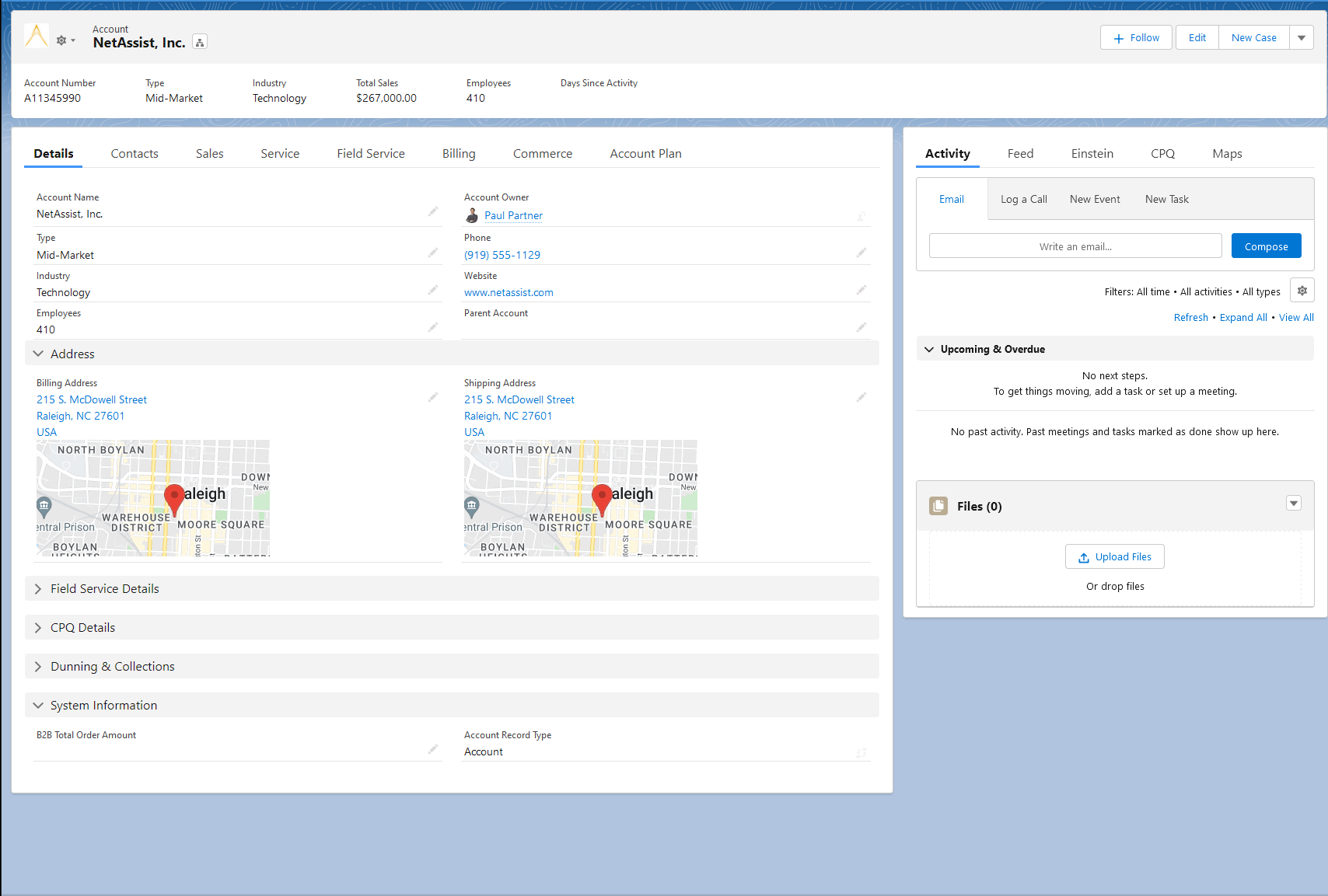Open the Files panel dropdown menu
1328x896 pixels.
click(x=1294, y=503)
